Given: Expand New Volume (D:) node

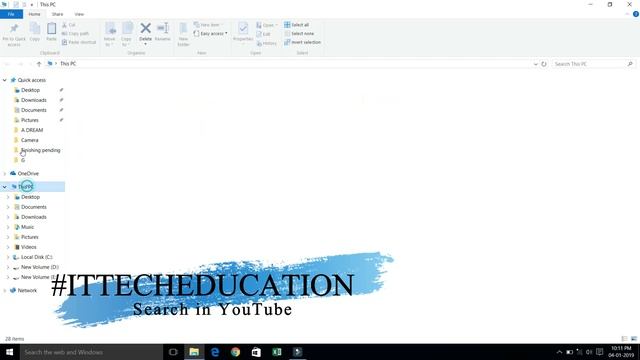Looking at the screenshot, I should [x=8, y=267].
